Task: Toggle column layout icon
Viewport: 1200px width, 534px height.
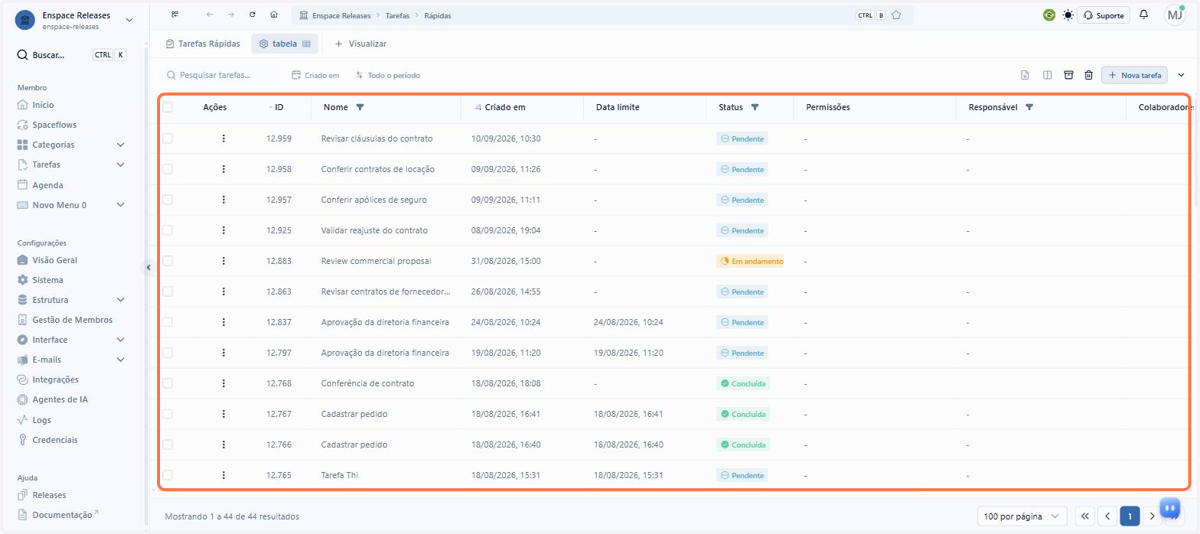Action: coord(1047,75)
